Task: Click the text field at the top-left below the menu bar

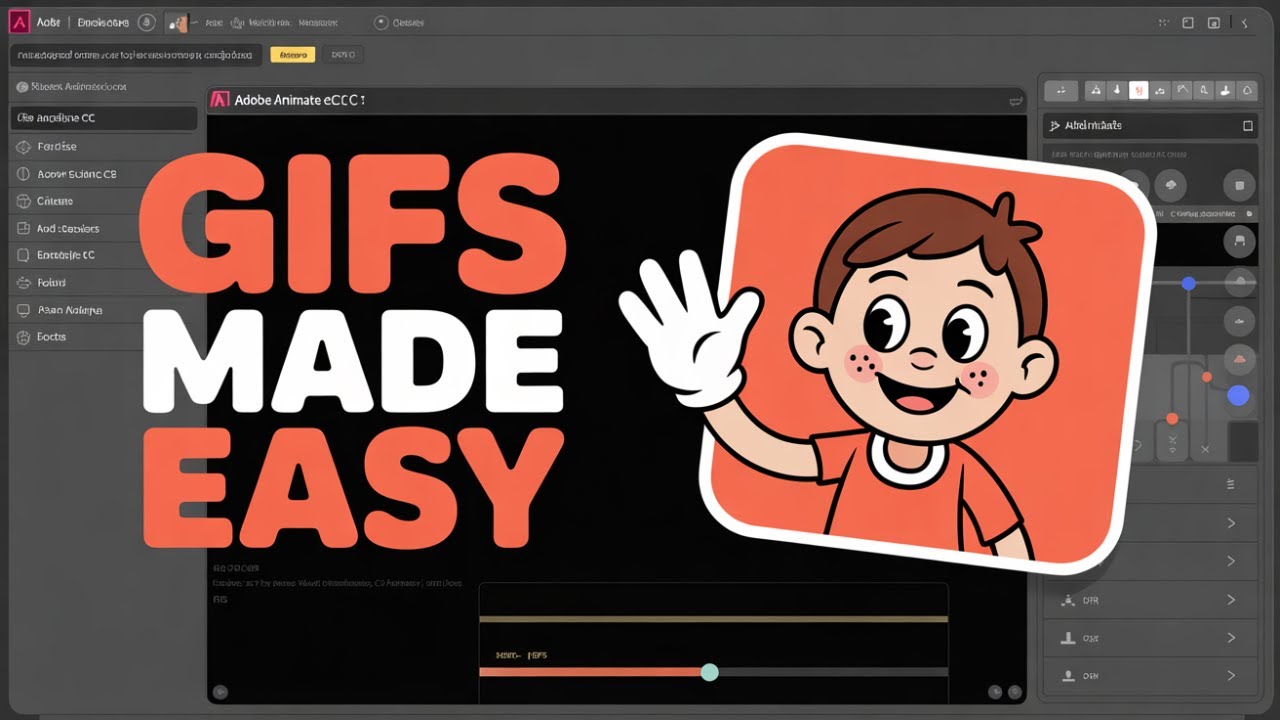Action: (x=136, y=55)
